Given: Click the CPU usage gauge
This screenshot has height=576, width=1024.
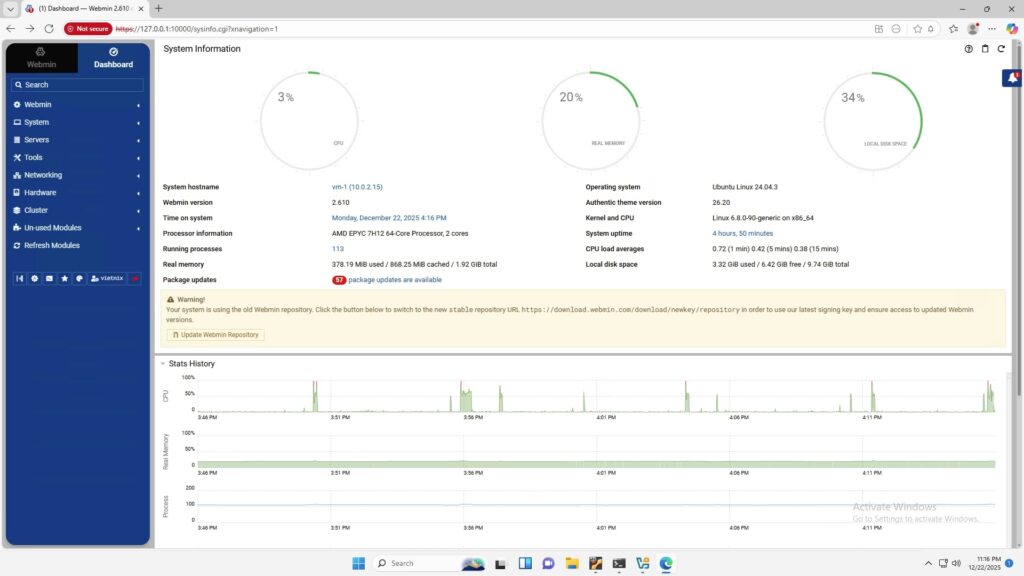Looking at the screenshot, I should coord(310,121).
